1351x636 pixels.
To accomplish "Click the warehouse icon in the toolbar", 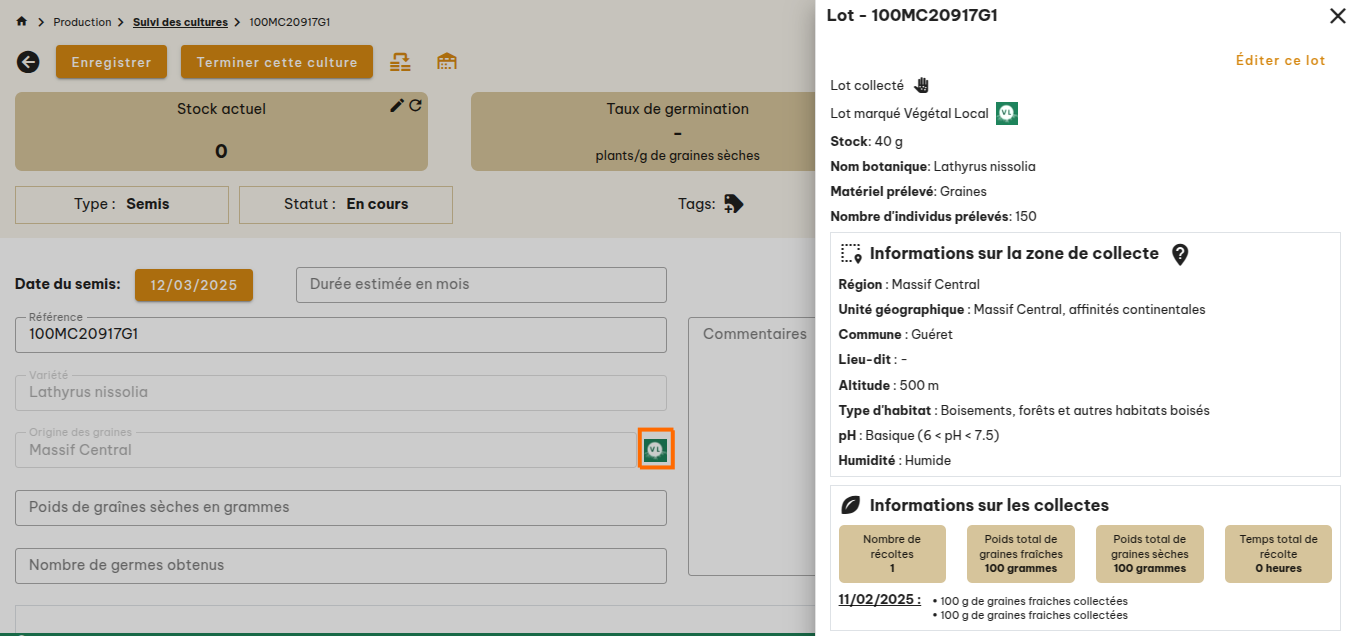I will pos(447,62).
